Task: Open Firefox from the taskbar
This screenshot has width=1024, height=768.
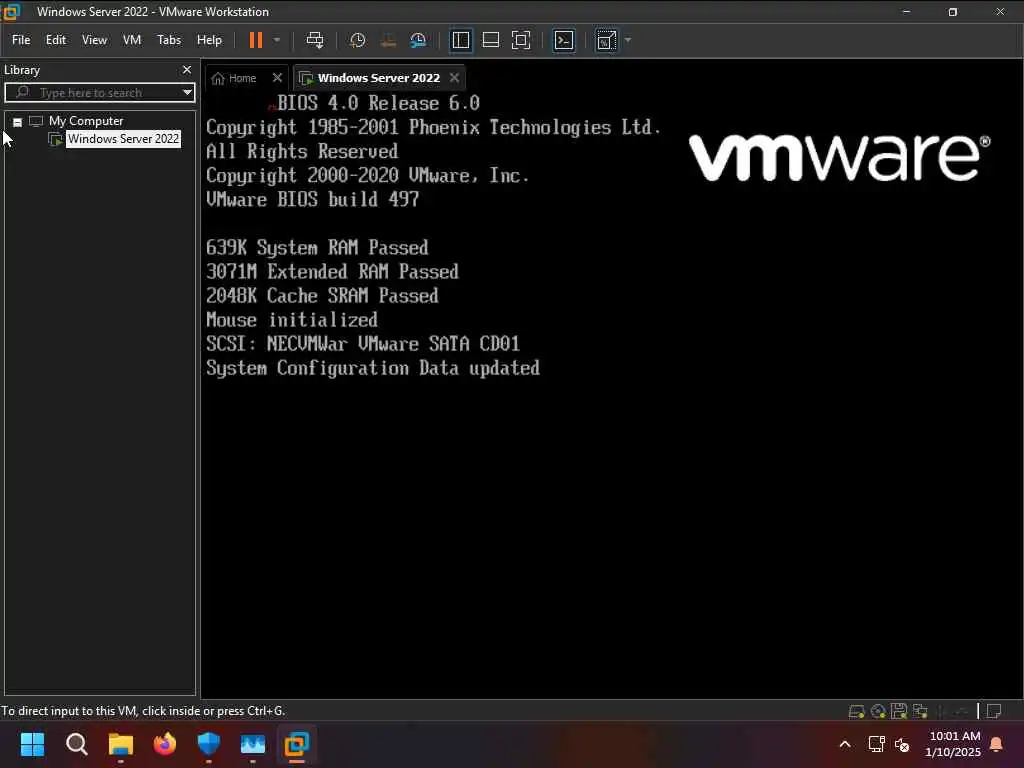Action: pyautogui.click(x=165, y=744)
